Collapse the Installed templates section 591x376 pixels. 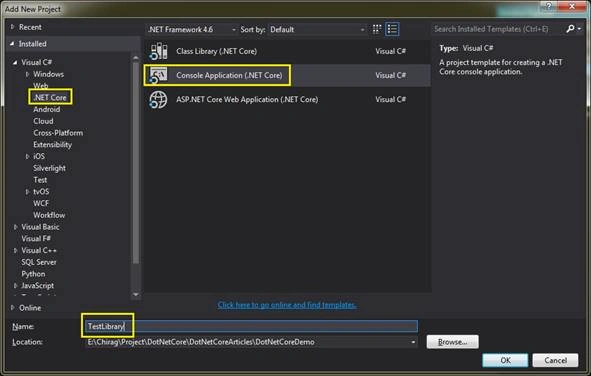12,44
